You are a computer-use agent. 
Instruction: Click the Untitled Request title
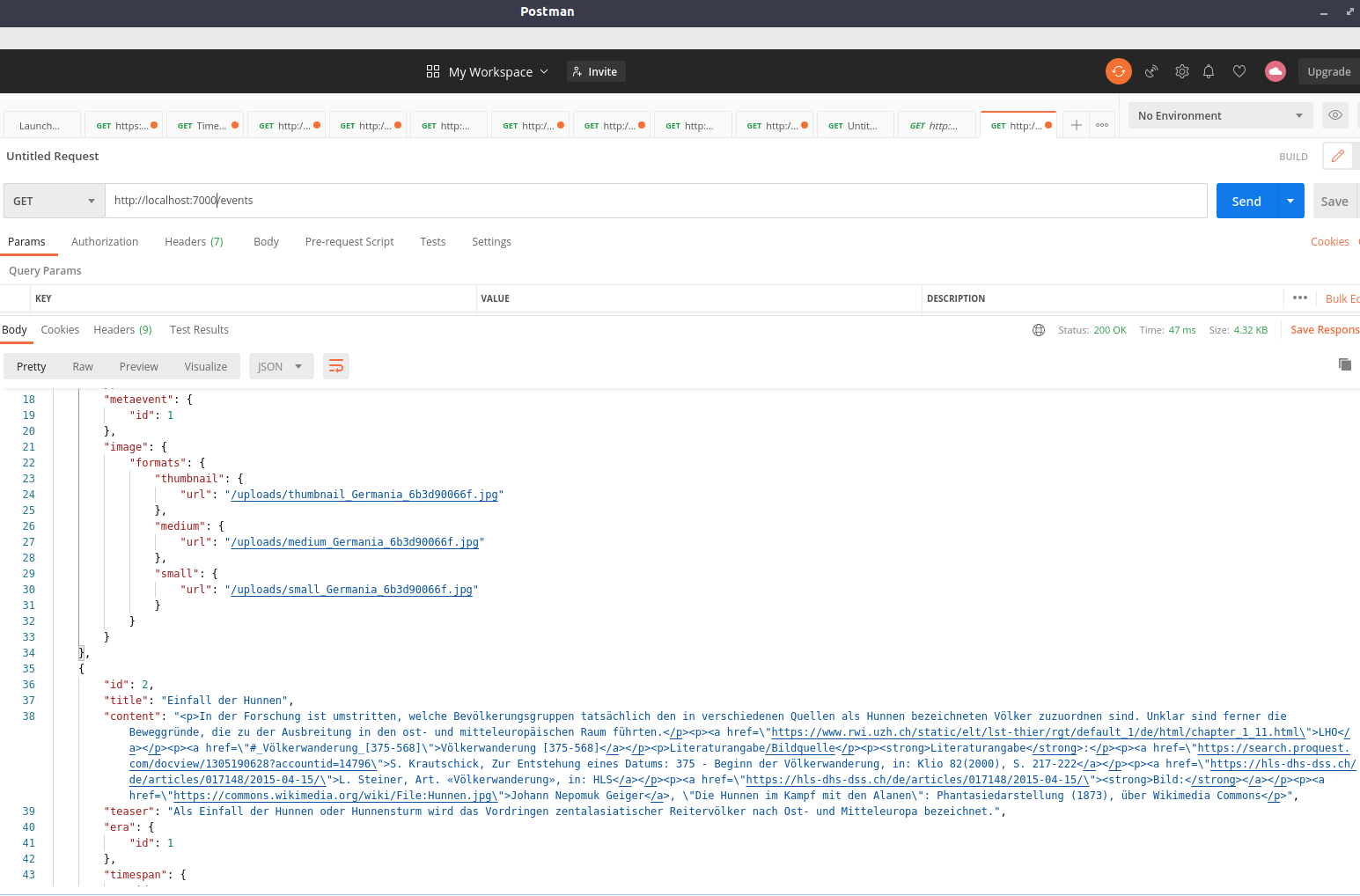coord(53,156)
